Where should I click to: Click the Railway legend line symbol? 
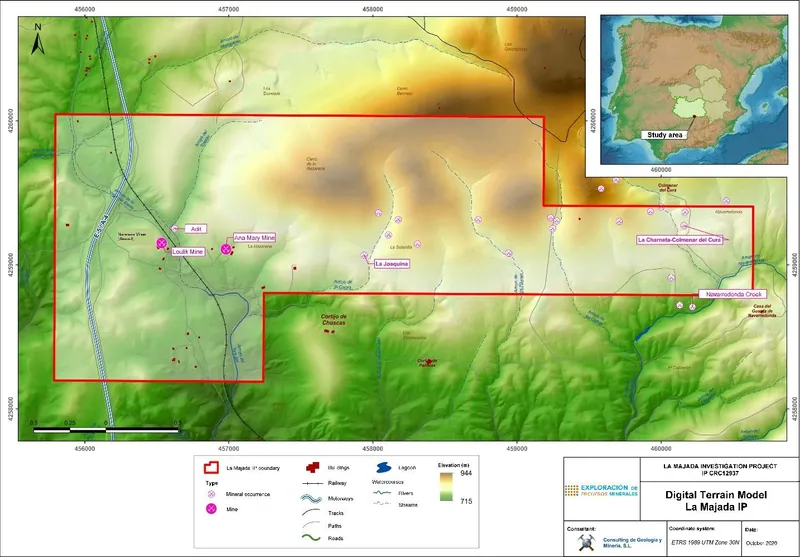[313, 483]
